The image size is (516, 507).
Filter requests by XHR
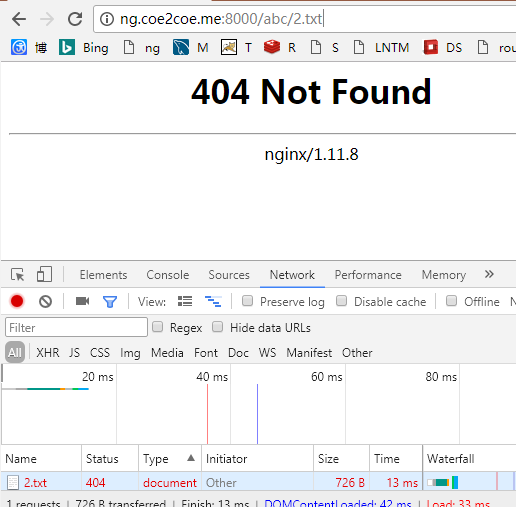pos(48,353)
